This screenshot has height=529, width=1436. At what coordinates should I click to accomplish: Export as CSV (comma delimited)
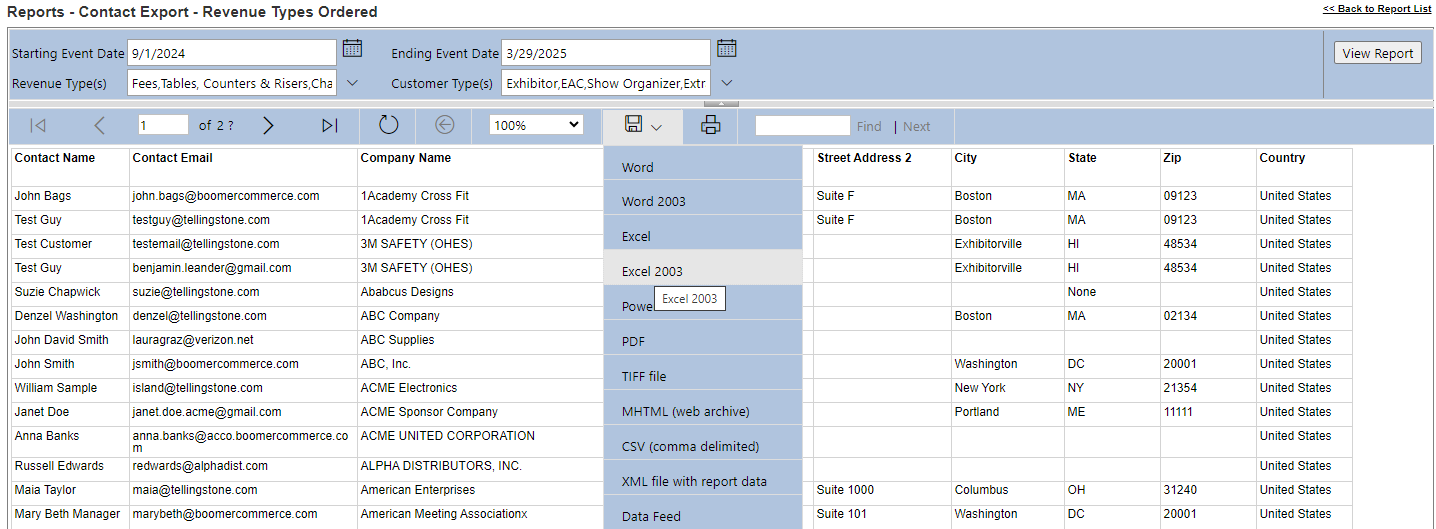[690, 447]
